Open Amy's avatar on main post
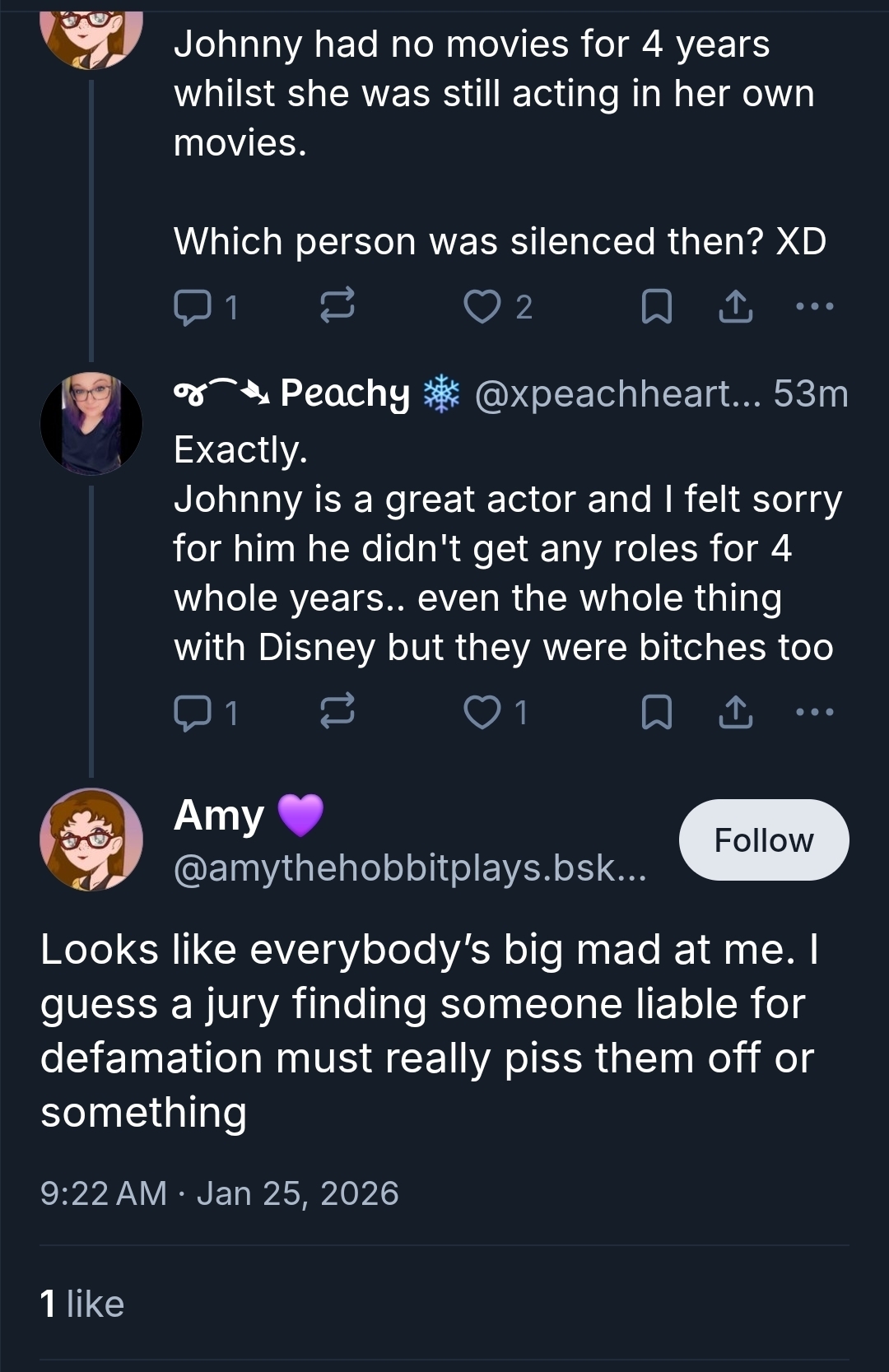Image resolution: width=889 pixels, height=1372 pixels. (x=91, y=839)
